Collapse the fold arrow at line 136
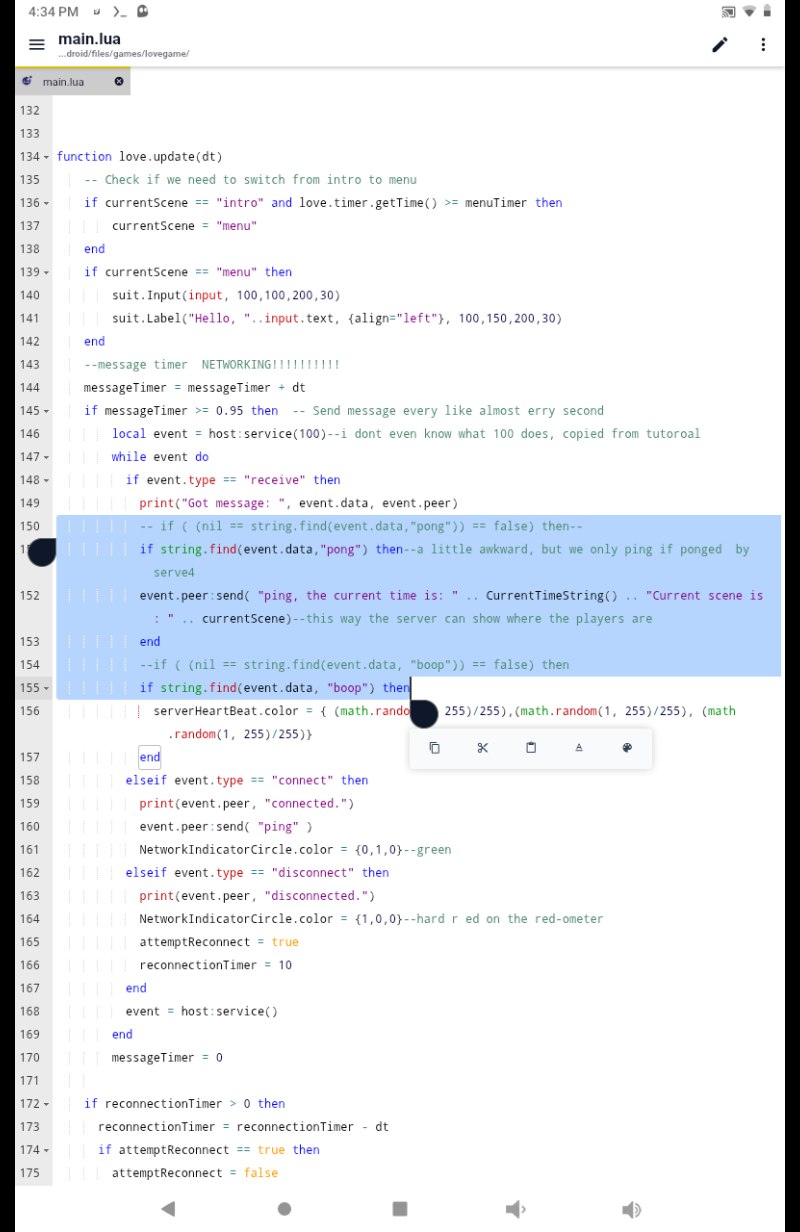800x1232 pixels. 47,203
